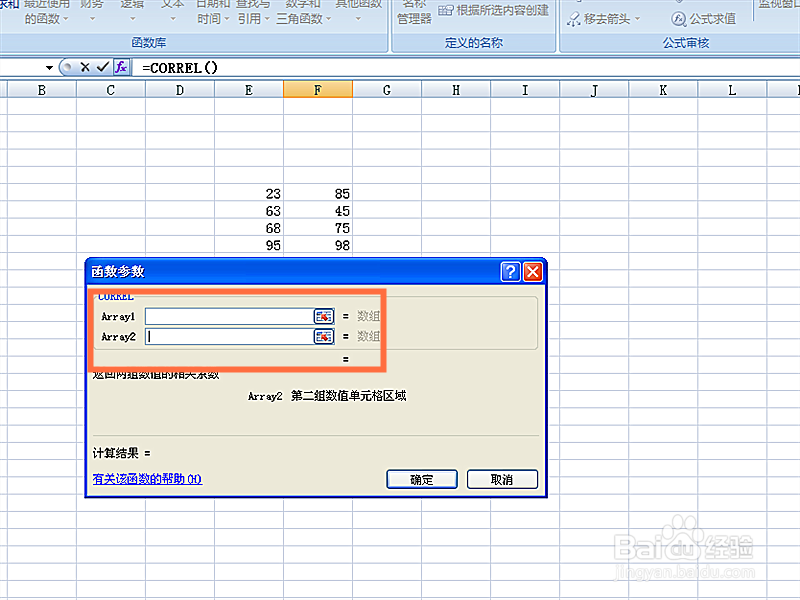The height and width of the screenshot is (600, 800).
Task: Select cell containing 68
Action: [249, 228]
